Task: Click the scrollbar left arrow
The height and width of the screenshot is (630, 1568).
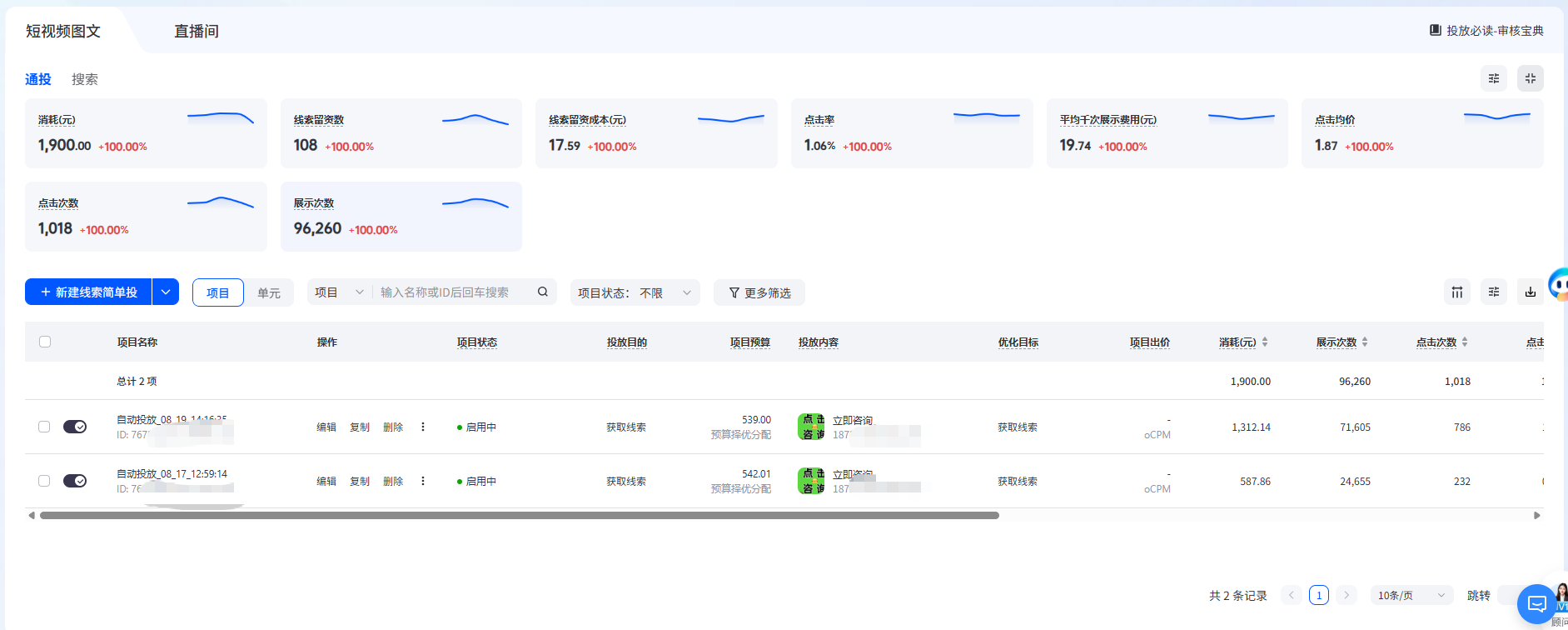Action: point(32,515)
